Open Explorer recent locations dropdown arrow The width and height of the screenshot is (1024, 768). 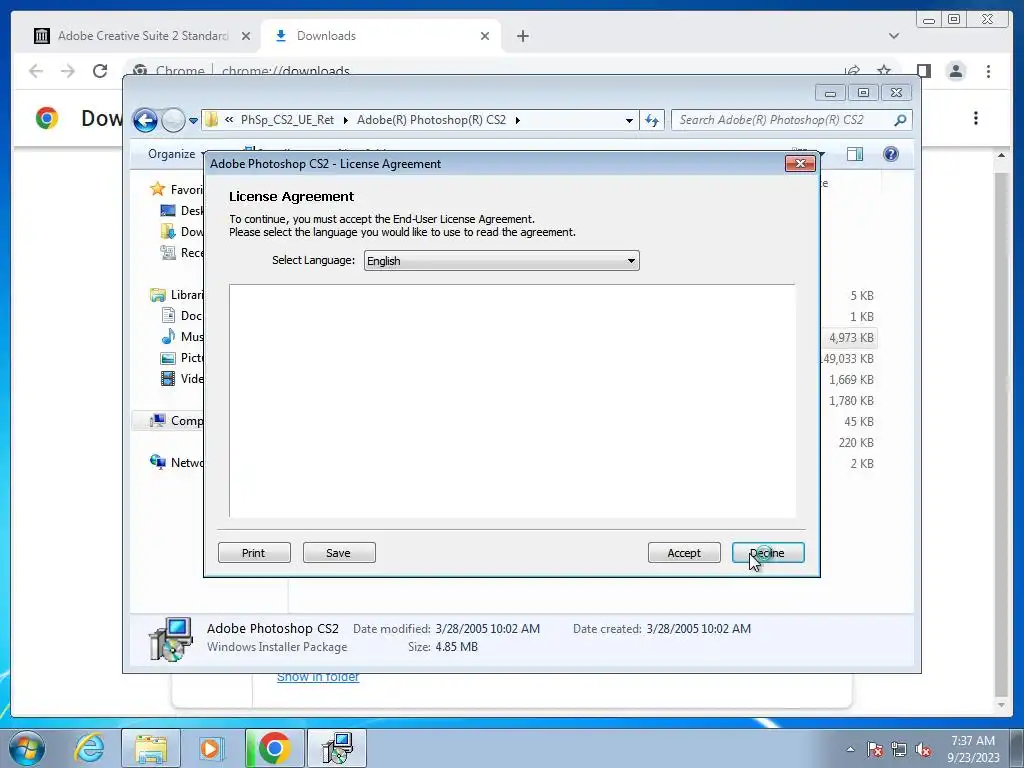[x=193, y=120]
